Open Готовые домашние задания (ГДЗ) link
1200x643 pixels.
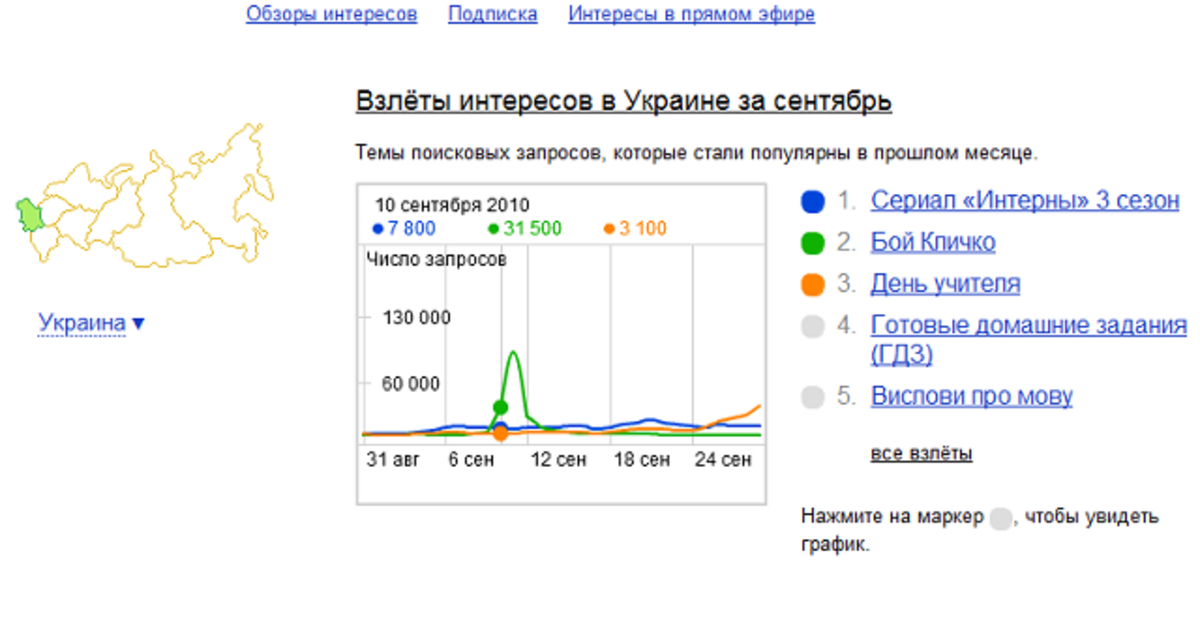click(1029, 340)
